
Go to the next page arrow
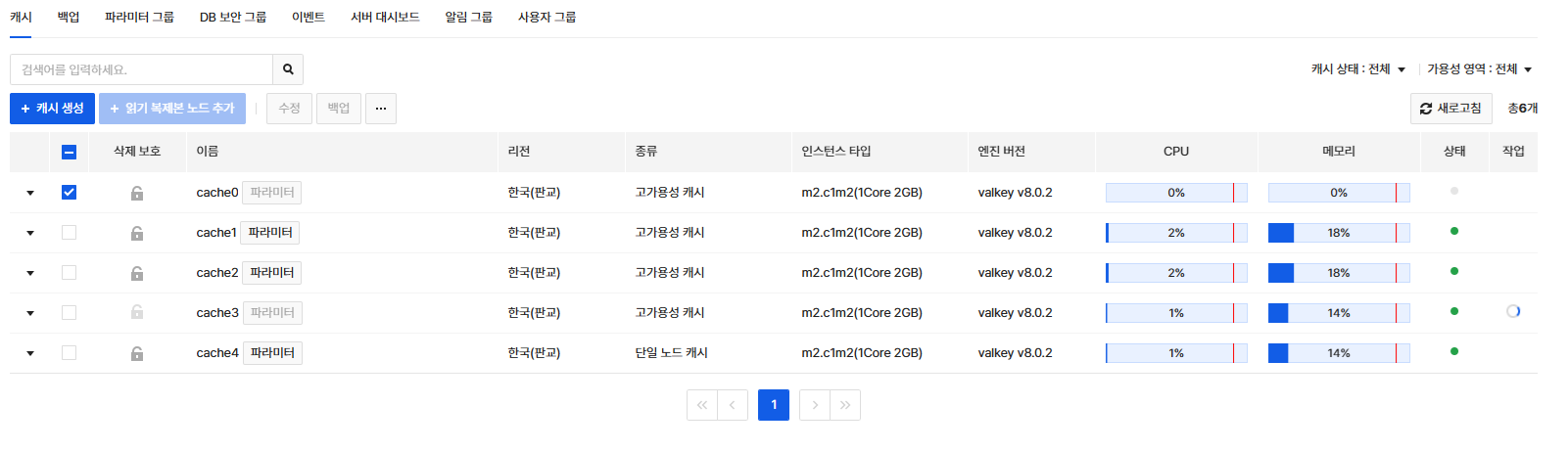pos(815,405)
